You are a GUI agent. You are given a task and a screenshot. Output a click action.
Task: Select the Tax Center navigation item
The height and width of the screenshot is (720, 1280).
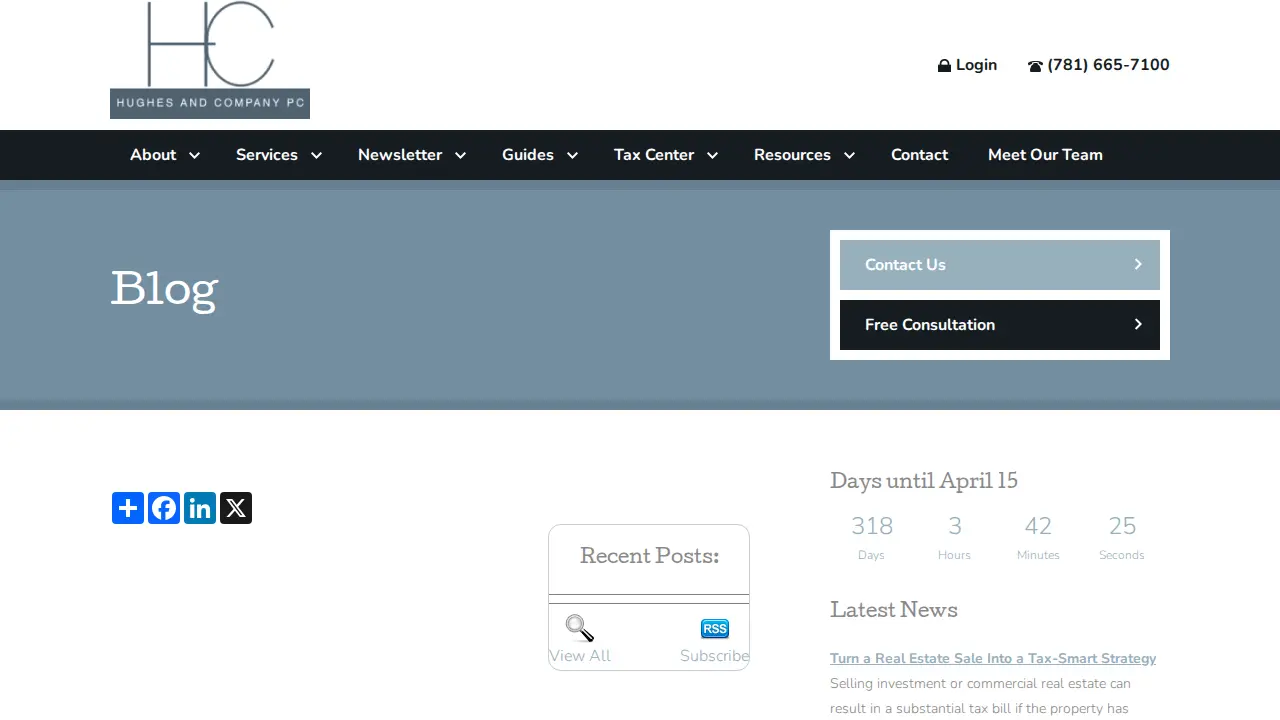(x=654, y=155)
